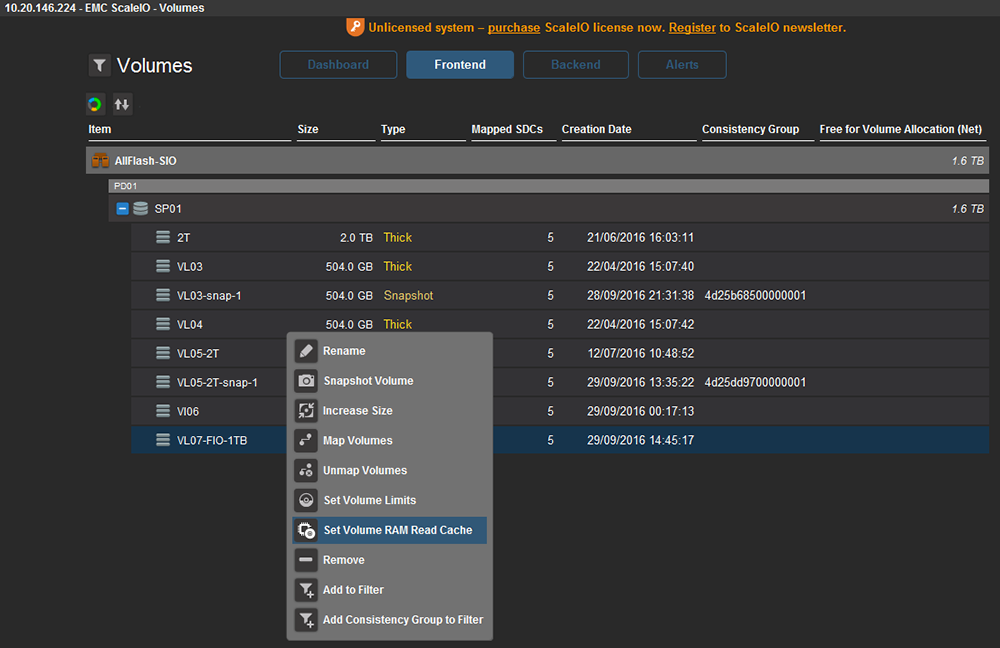Select the AllFlash-SIO system row

[x=538, y=161]
